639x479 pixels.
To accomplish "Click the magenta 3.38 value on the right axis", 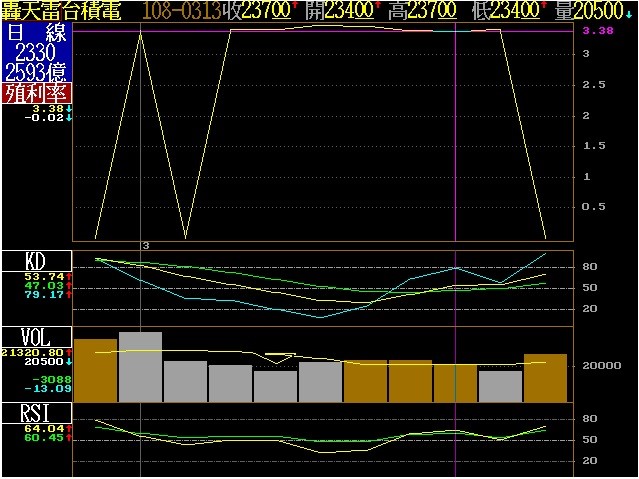I will tap(598, 31).
